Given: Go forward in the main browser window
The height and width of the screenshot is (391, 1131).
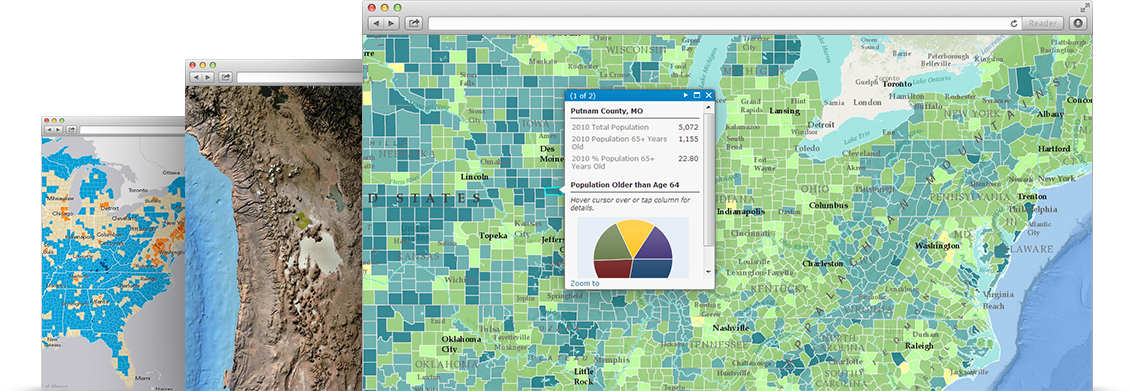Looking at the screenshot, I should tap(390, 23).
